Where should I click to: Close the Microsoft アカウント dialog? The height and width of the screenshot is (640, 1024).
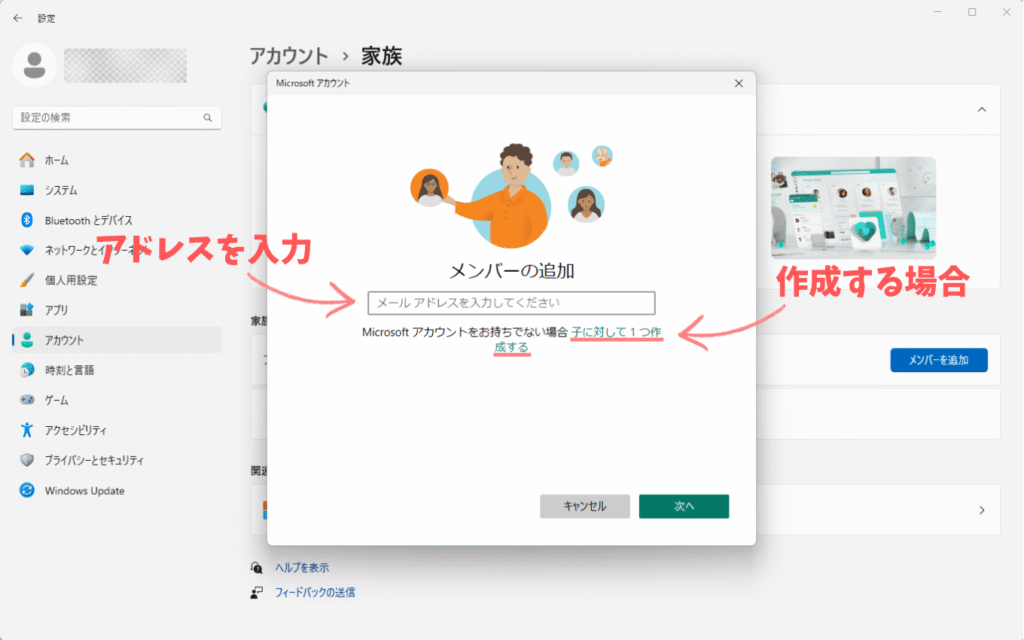click(x=739, y=84)
